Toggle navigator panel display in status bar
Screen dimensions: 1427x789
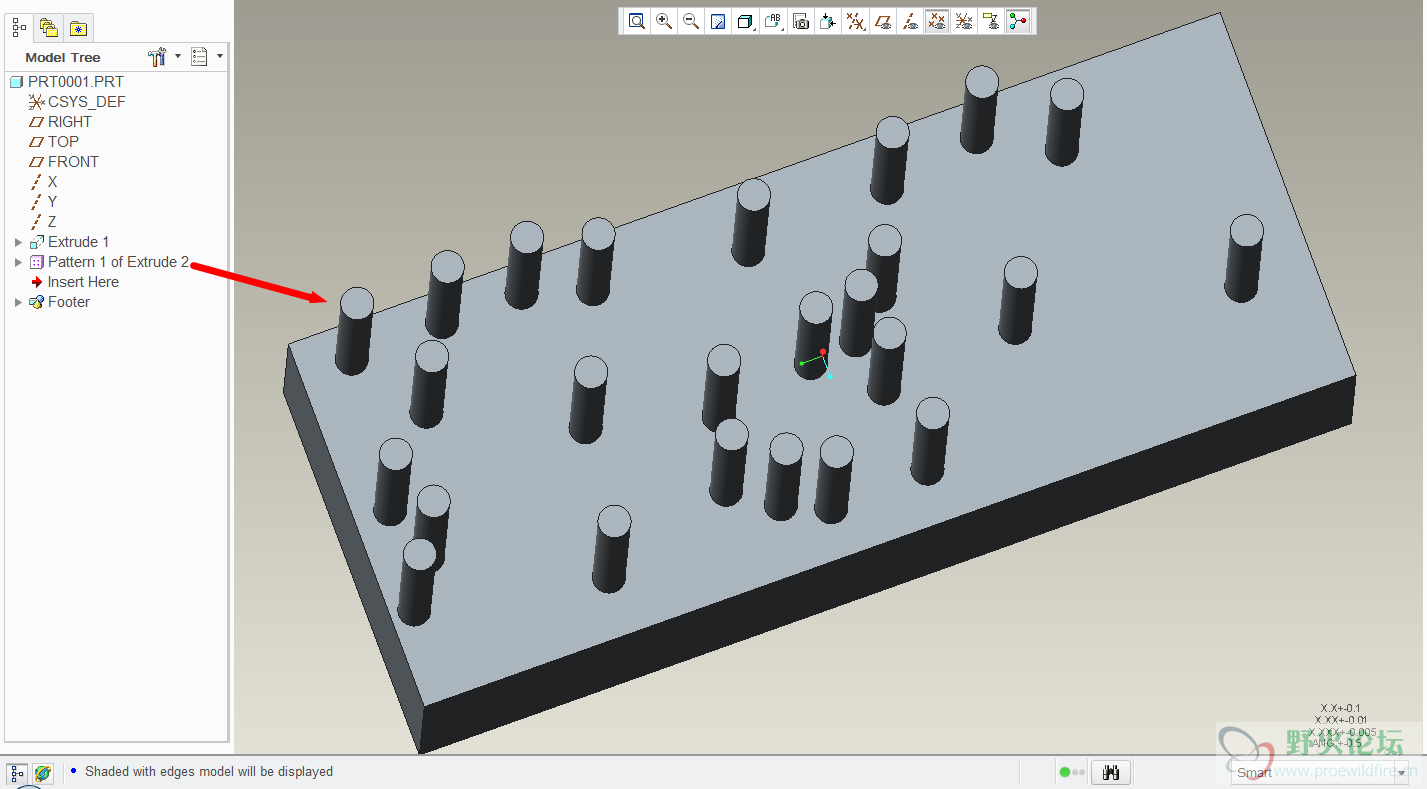[17, 773]
